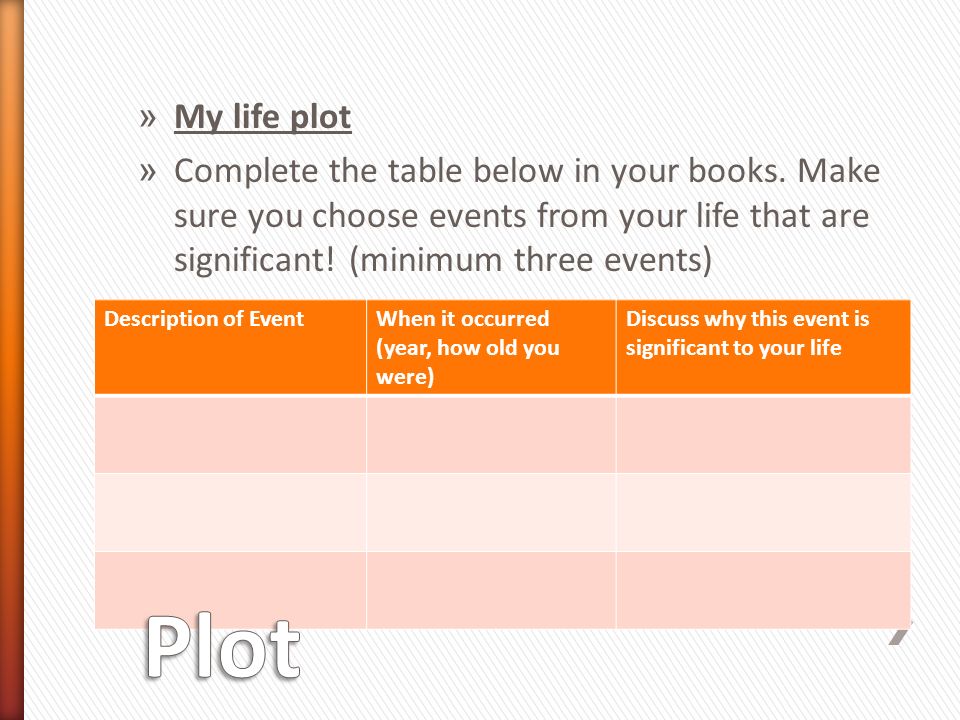Select the 'Discuss why this event is significant' header
The width and height of the screenshot is (960, 720).
tap(763, 347)
